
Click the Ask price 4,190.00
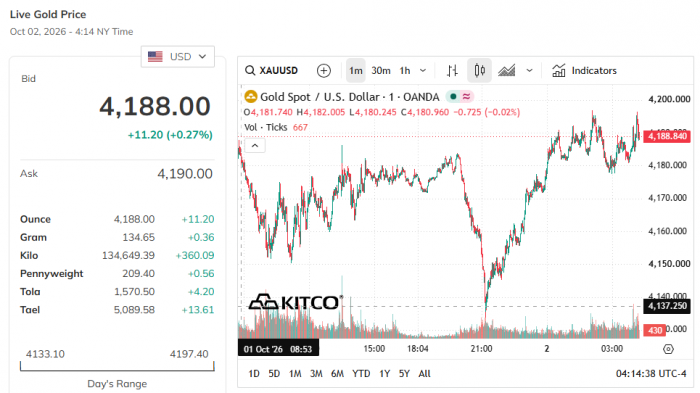pos(185,174)
